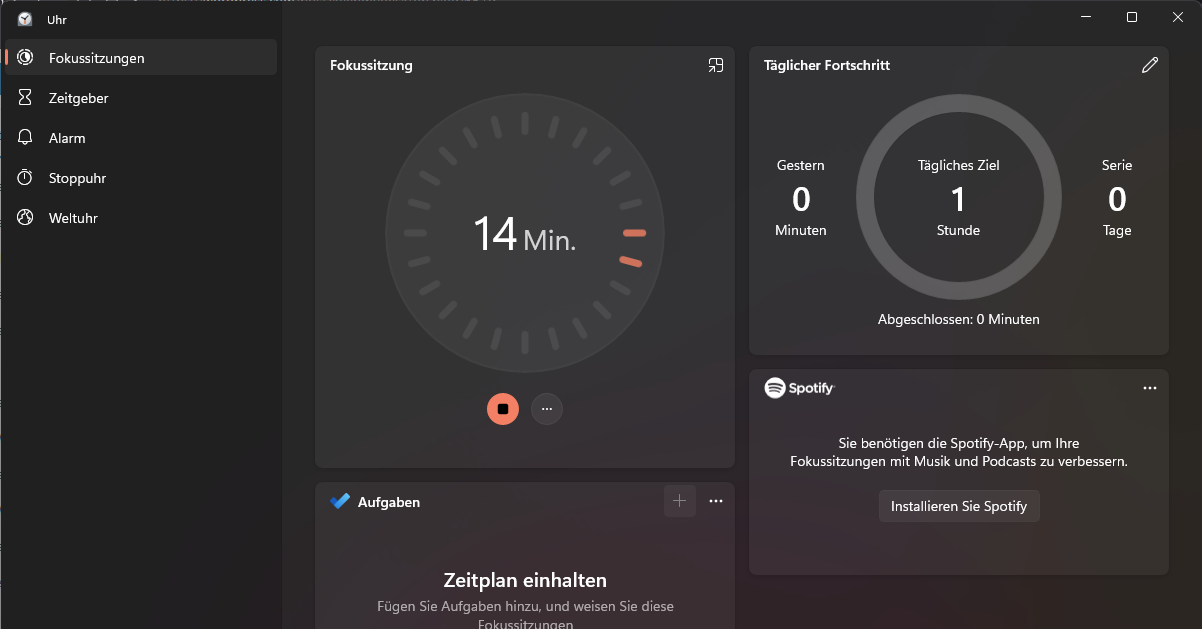Click the 14 Min. focus timer dial
Image resolution: width=1202 pixels, height=629 pixels.
[524, 233]
